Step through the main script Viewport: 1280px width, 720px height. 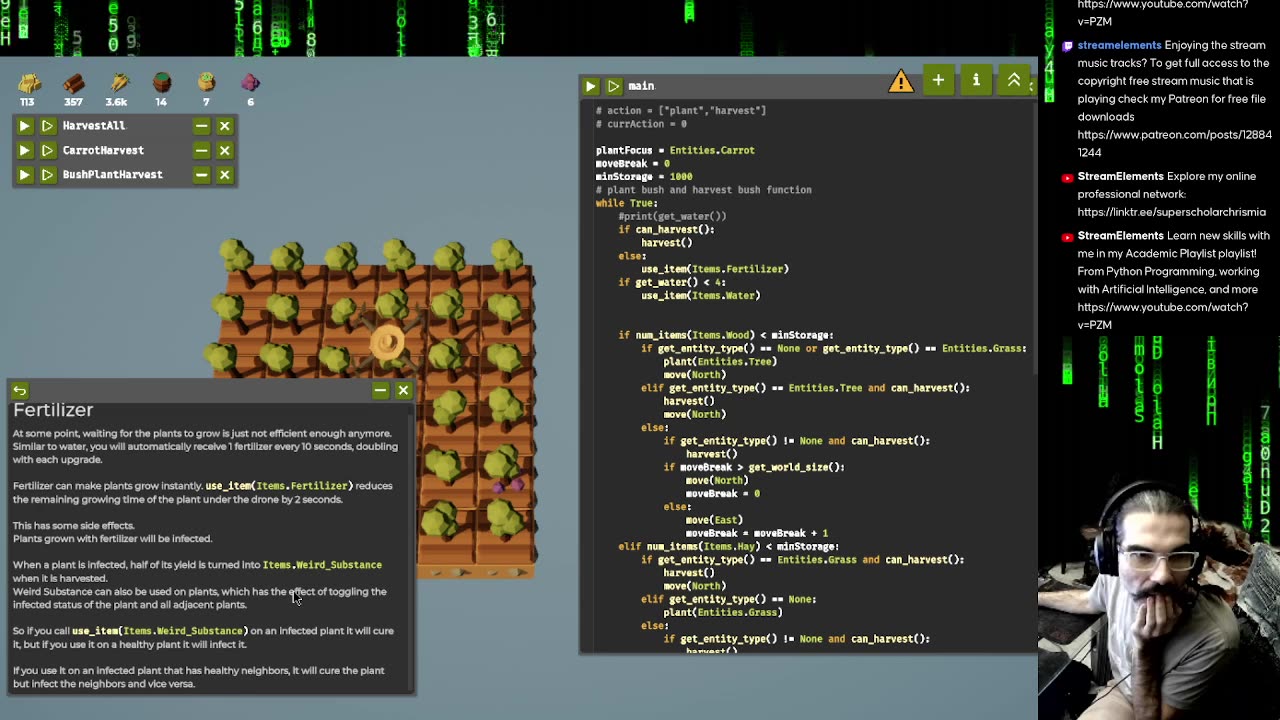point(614,86)
